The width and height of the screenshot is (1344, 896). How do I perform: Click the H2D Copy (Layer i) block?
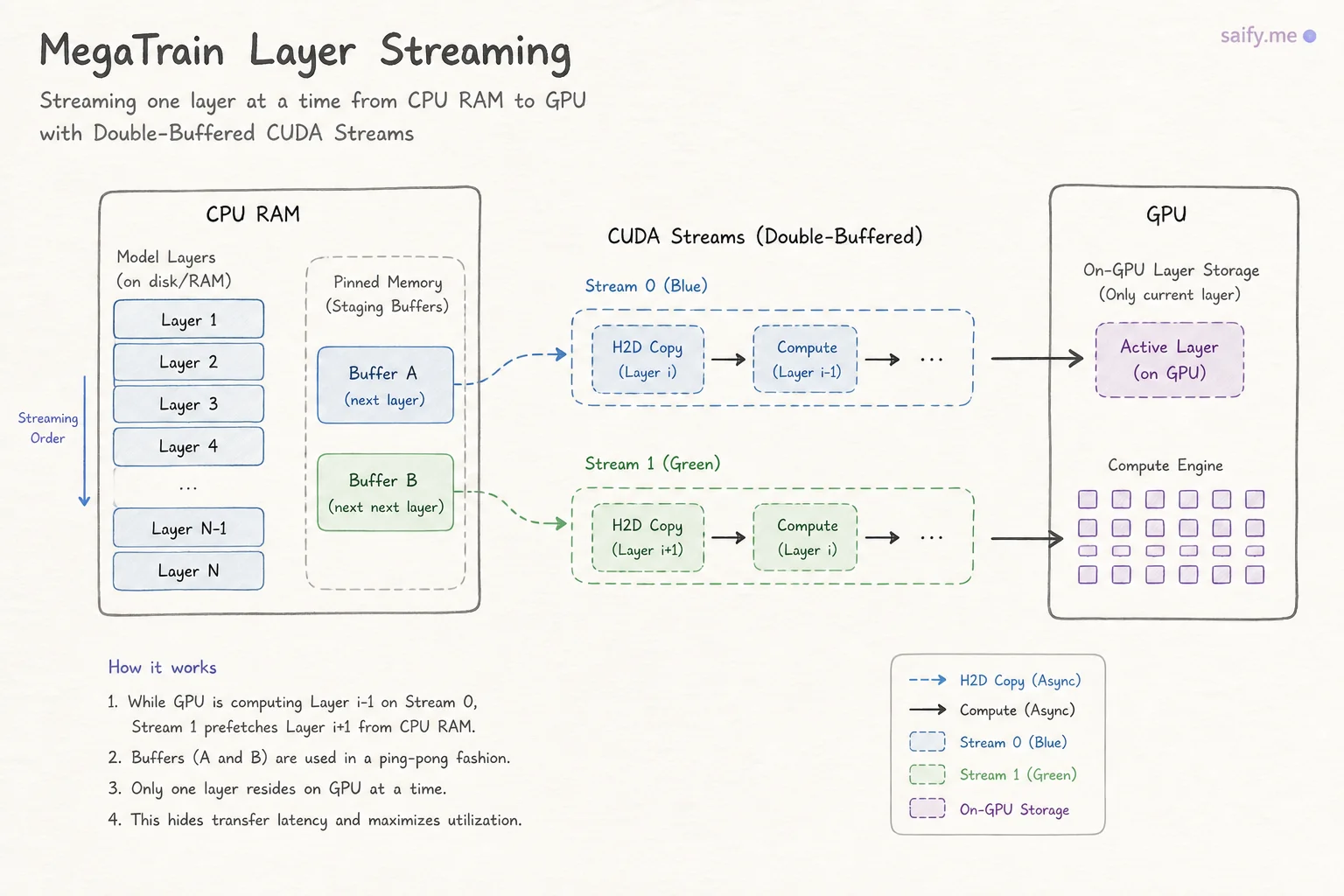(647, 359)
